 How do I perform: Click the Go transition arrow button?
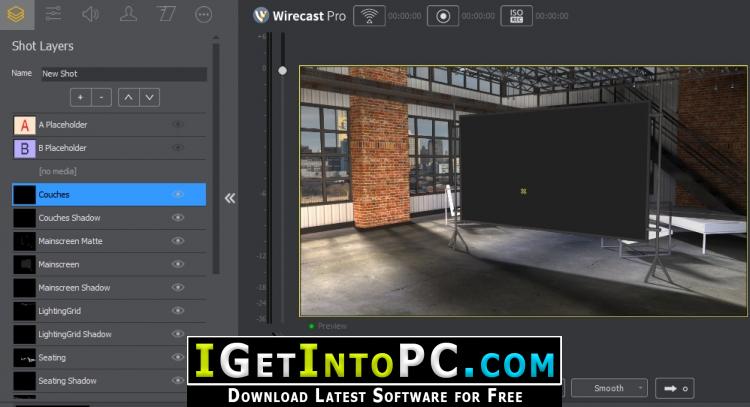click(673, 388)
